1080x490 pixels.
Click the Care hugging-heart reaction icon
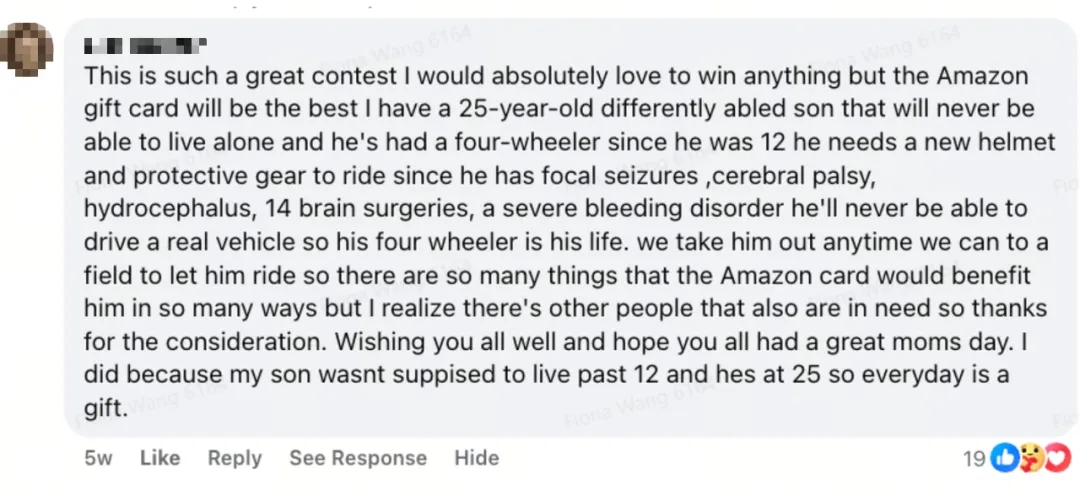1031,458
